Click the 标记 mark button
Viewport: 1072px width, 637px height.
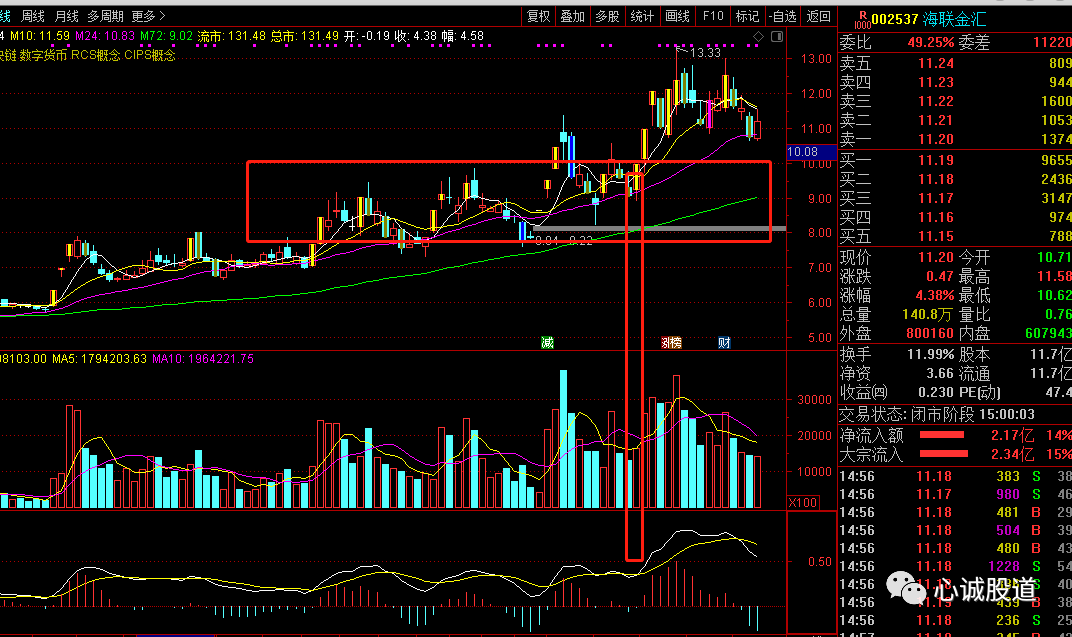coord(747,16)
